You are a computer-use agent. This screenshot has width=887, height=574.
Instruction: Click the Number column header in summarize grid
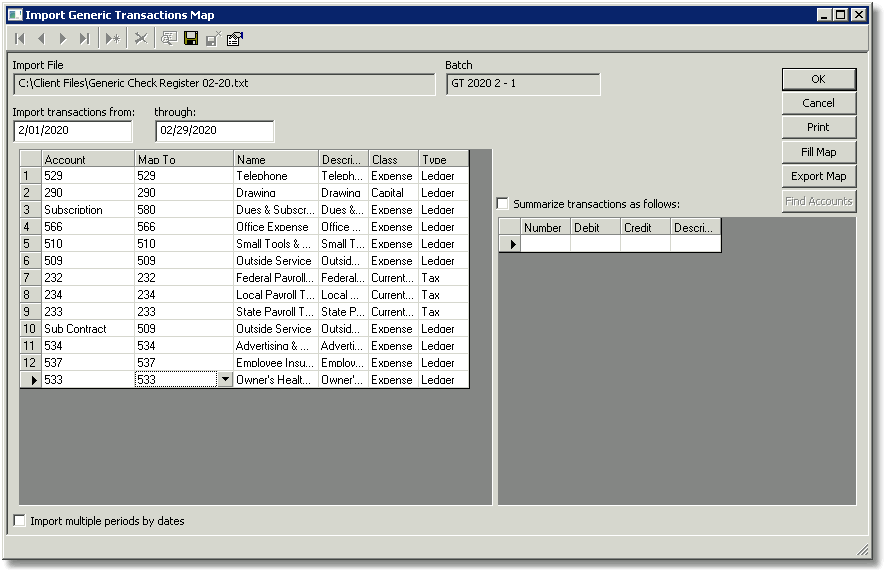[545, 227]
